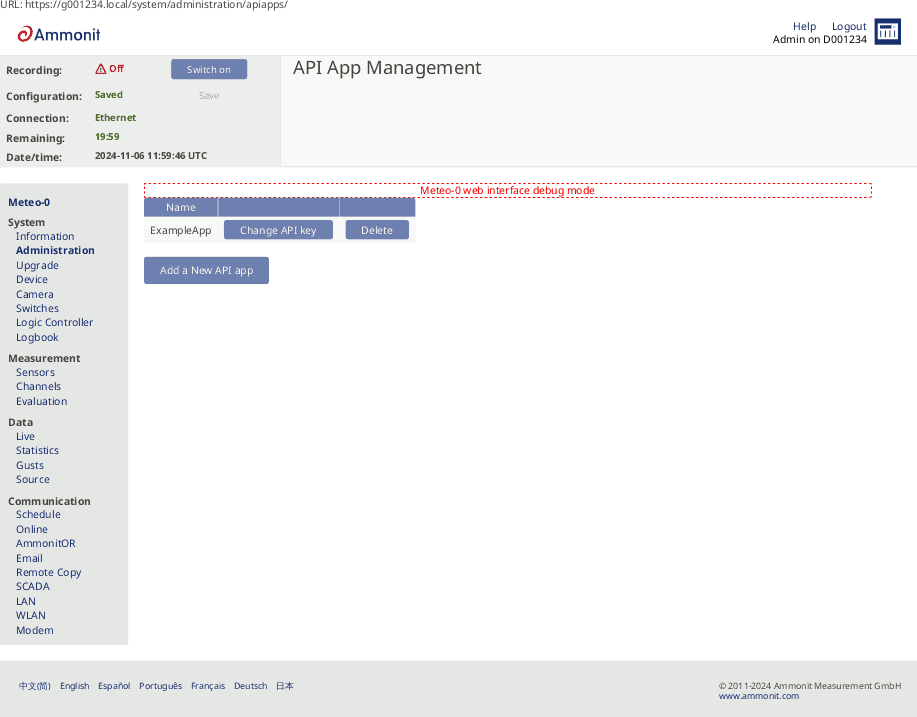Click the Save configuration button

tap(208, 95)
